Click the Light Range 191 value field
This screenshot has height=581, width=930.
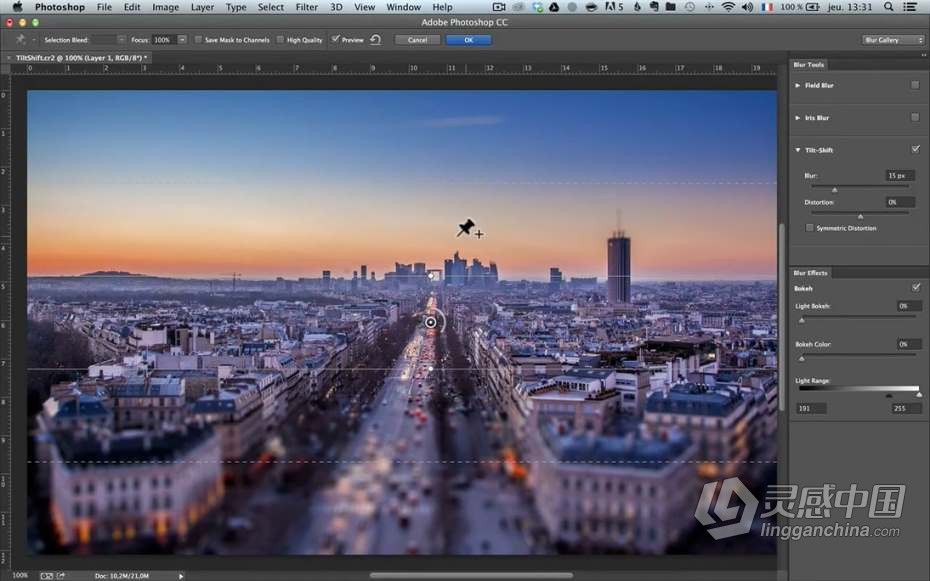point(811,408)
